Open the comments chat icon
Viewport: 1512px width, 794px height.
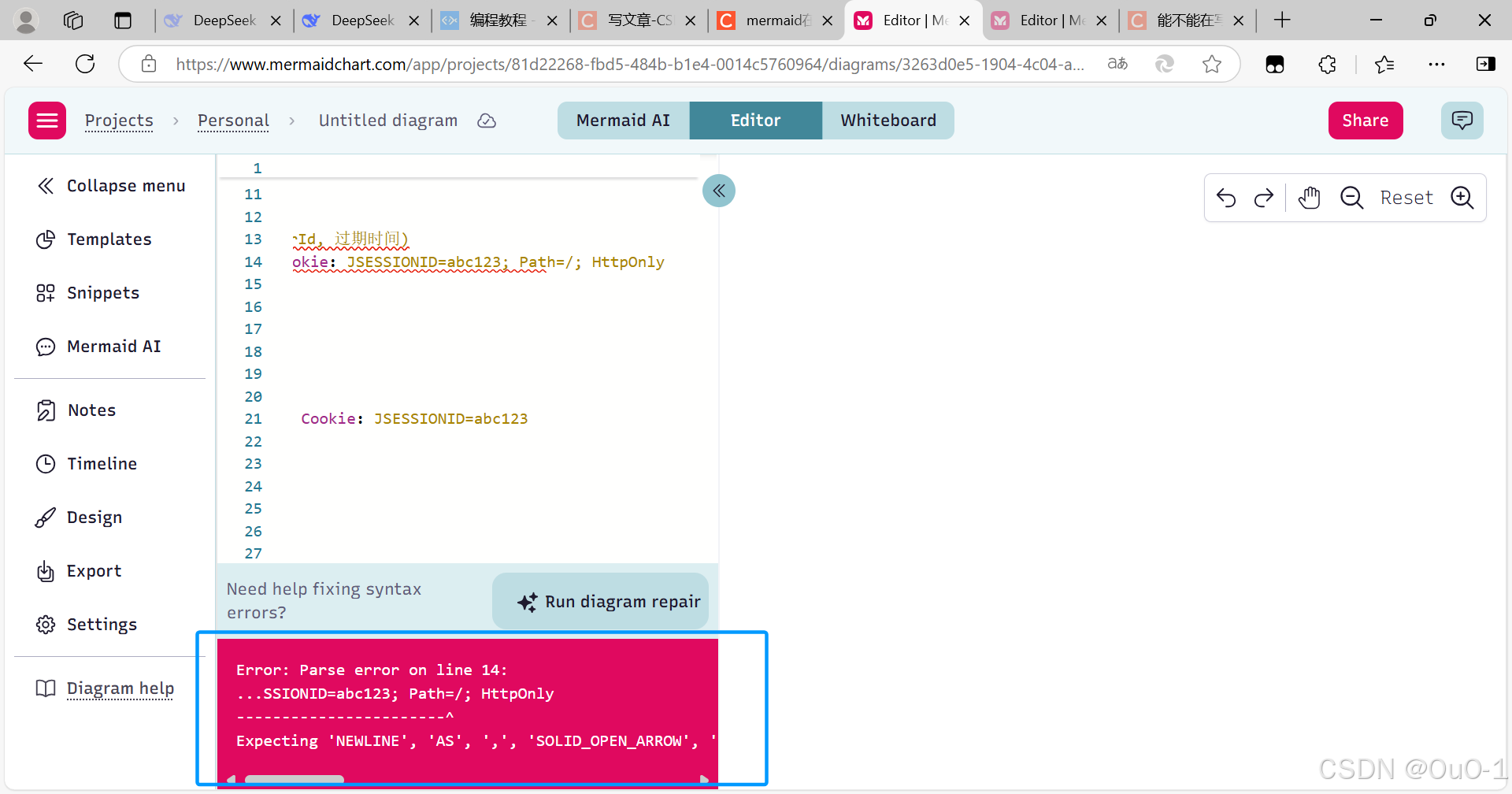click(1462, 121)
